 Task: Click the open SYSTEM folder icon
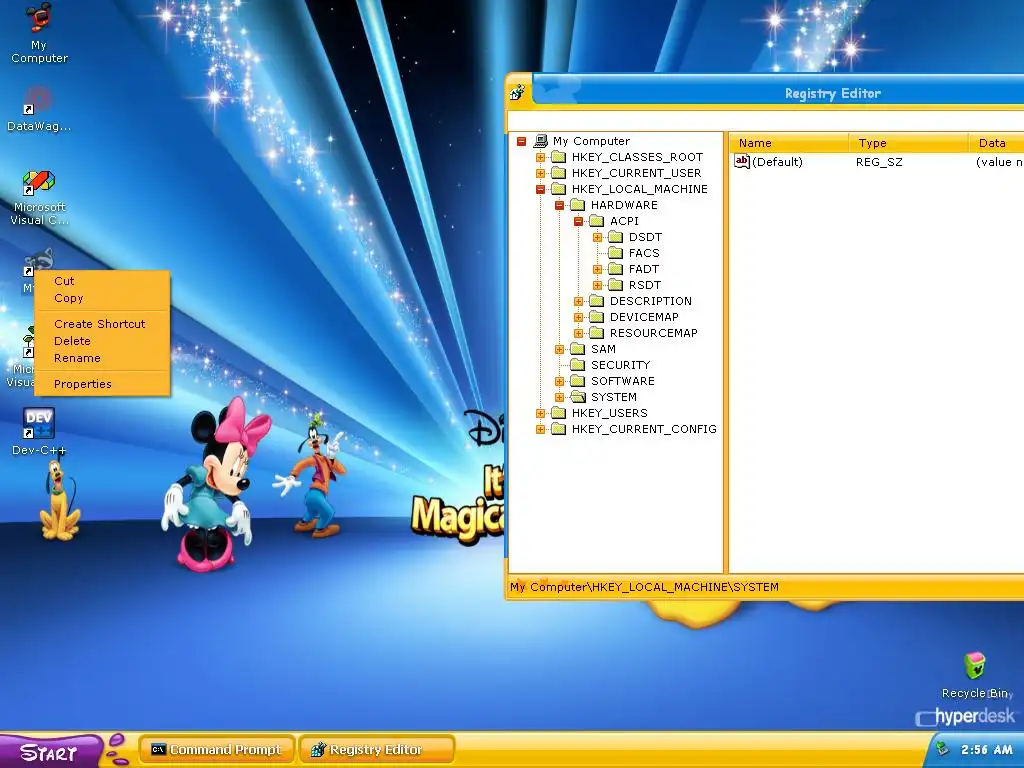[577, 397]
